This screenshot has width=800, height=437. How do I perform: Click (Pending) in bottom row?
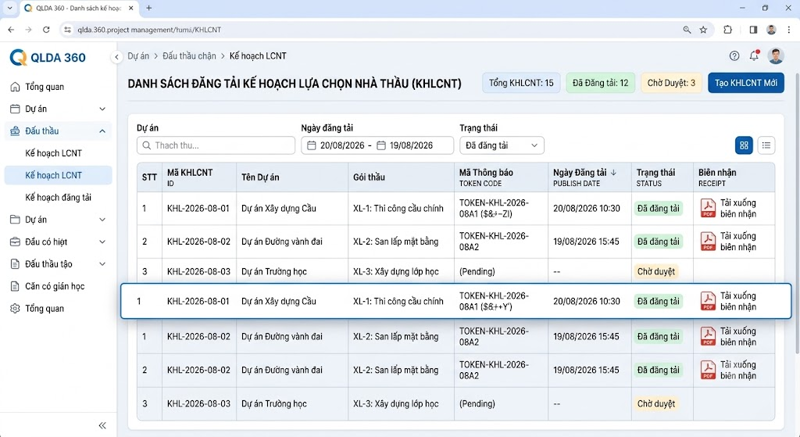pyautogui.click(x=477, y=404)
